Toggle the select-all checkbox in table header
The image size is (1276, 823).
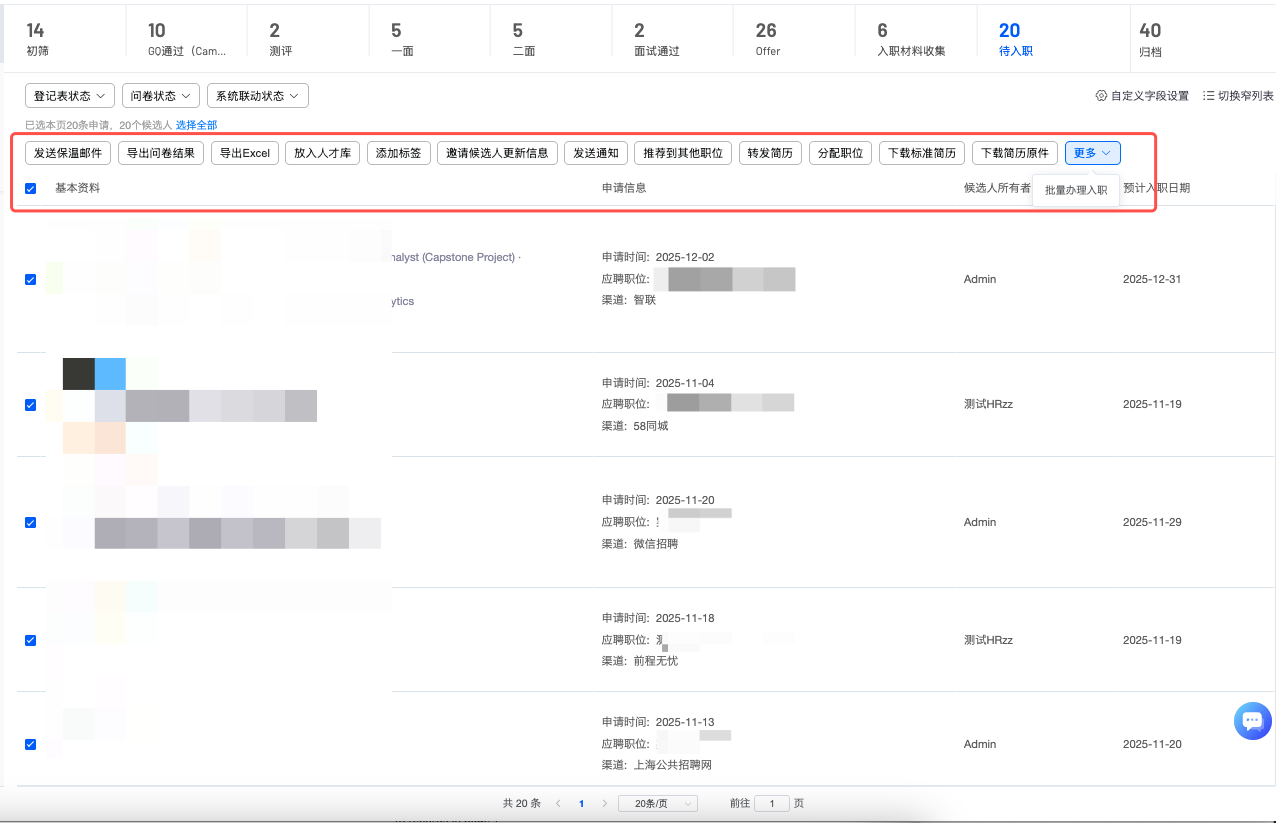(30, 188)
